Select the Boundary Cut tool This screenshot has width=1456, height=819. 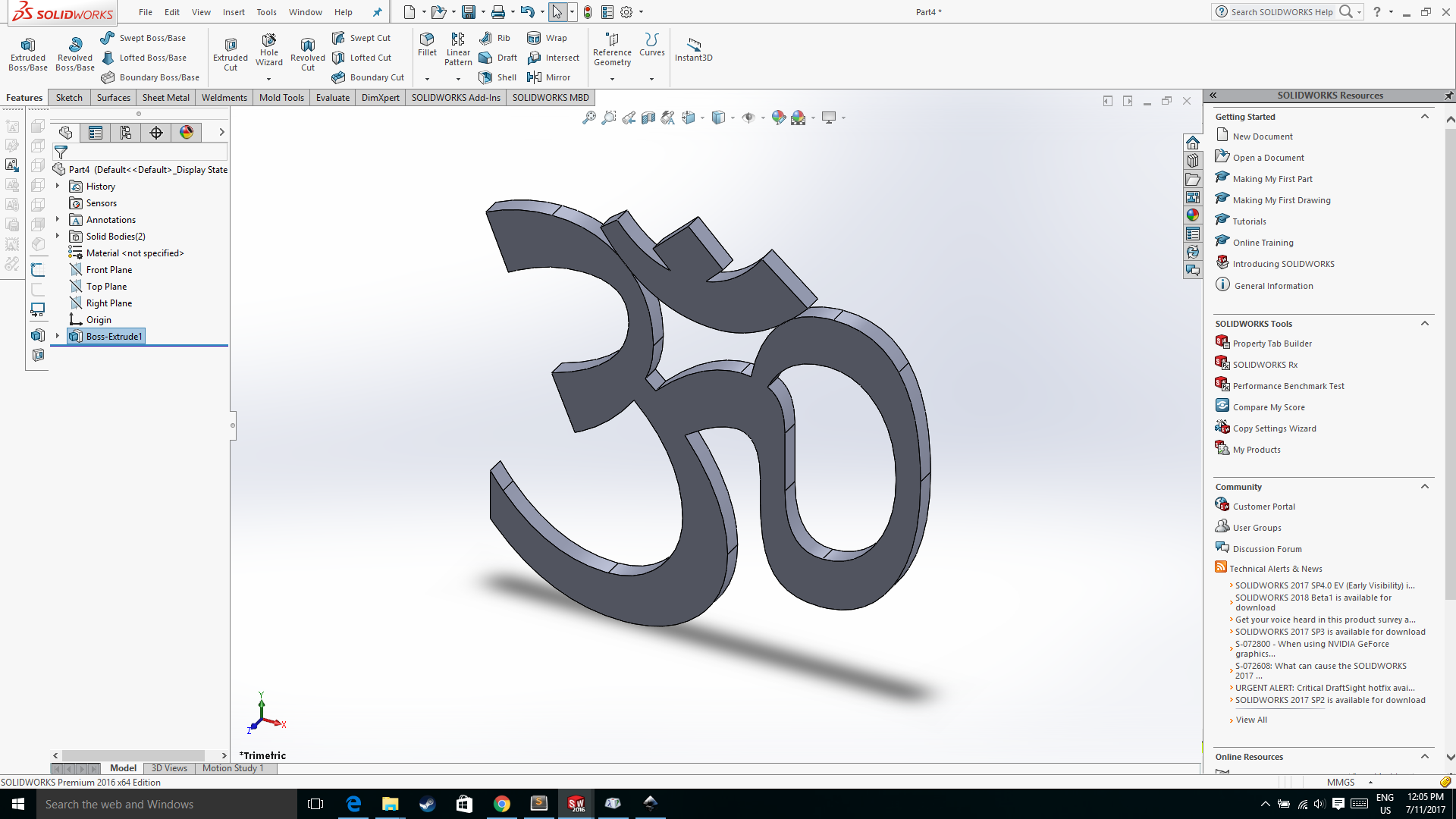tap(368, 77)
